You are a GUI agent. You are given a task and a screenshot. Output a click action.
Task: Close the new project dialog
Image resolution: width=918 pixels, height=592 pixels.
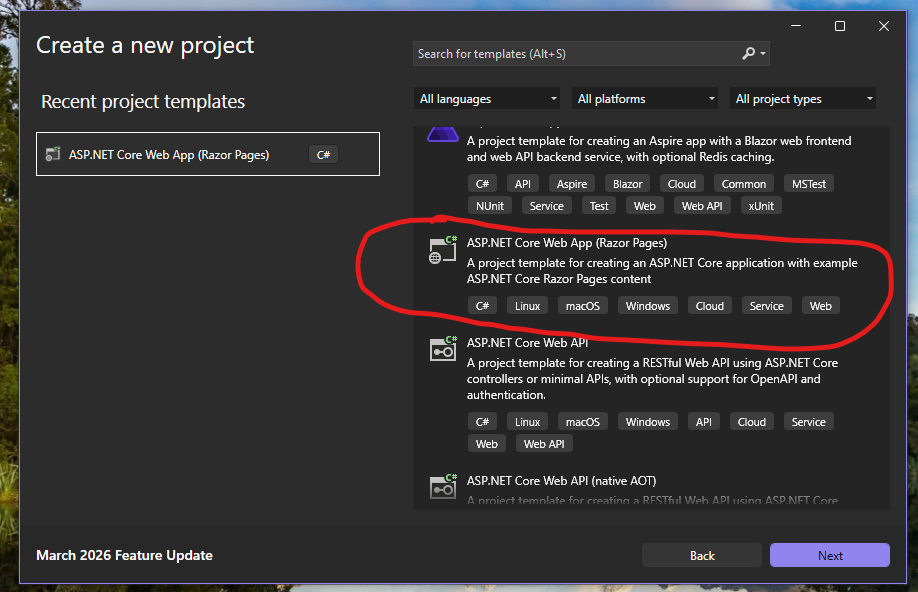click(x=884, y=26)
